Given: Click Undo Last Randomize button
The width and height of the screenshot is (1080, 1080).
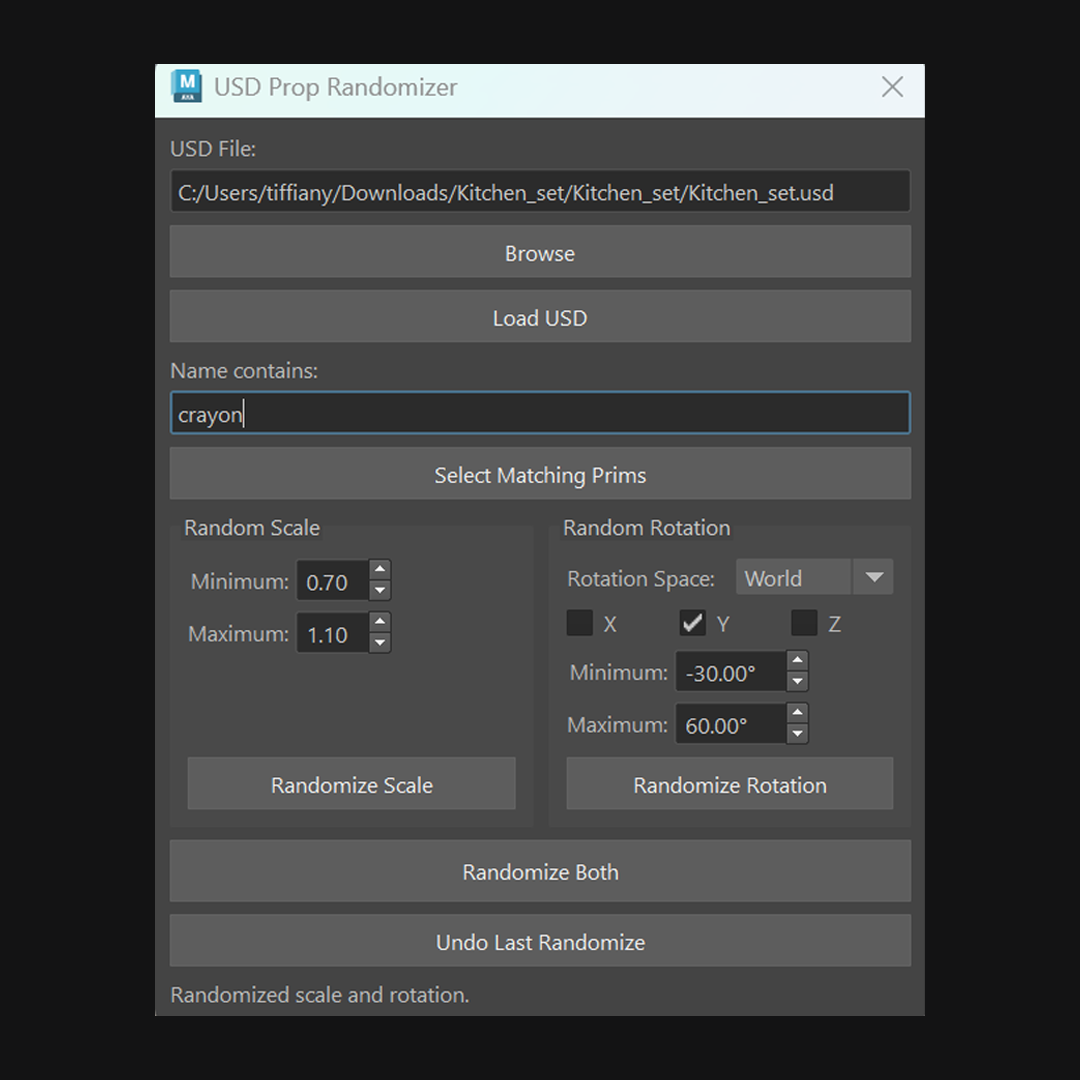Looking at the screenshot, I should [540, 941].
